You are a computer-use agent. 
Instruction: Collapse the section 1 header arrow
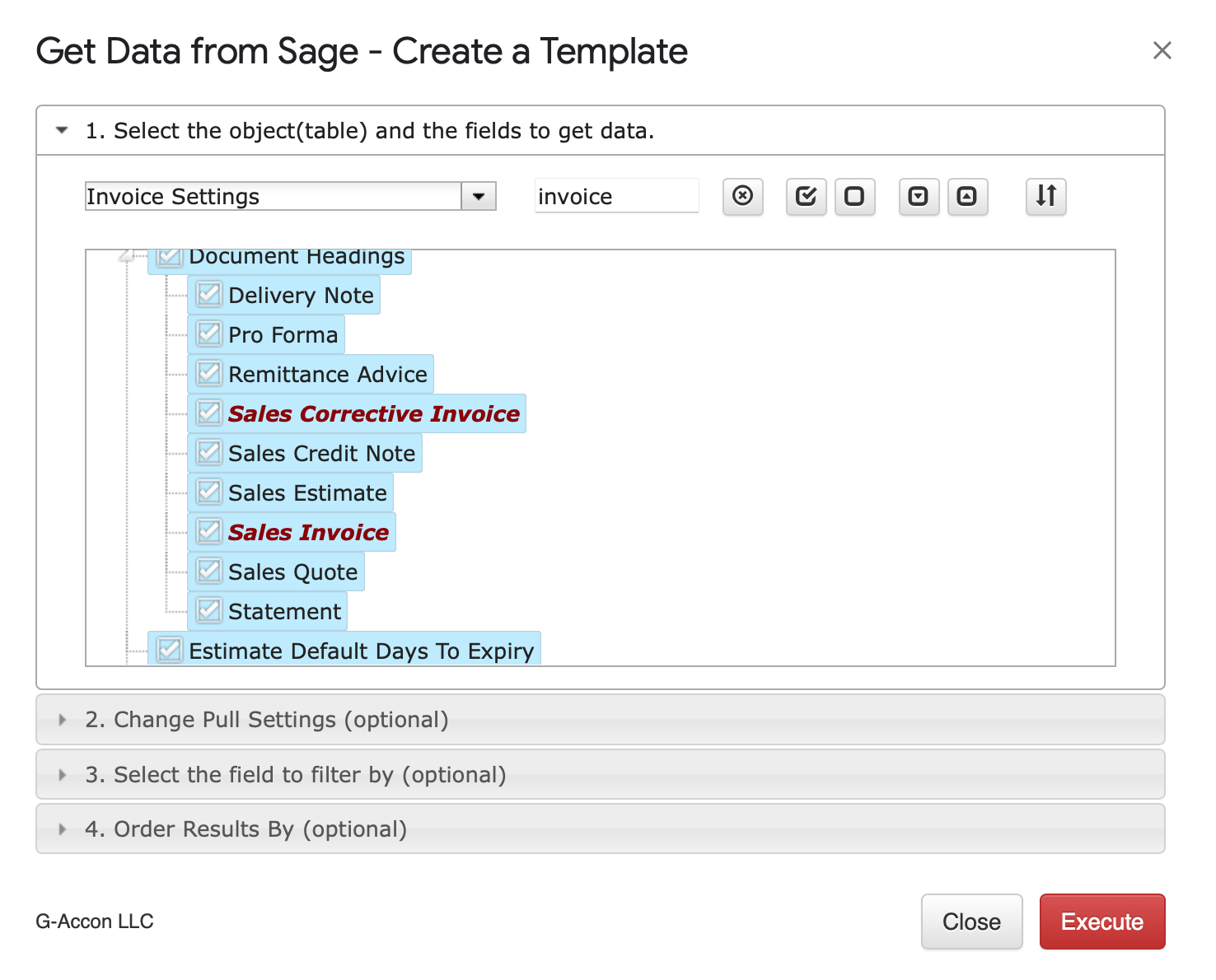(62, 131)
